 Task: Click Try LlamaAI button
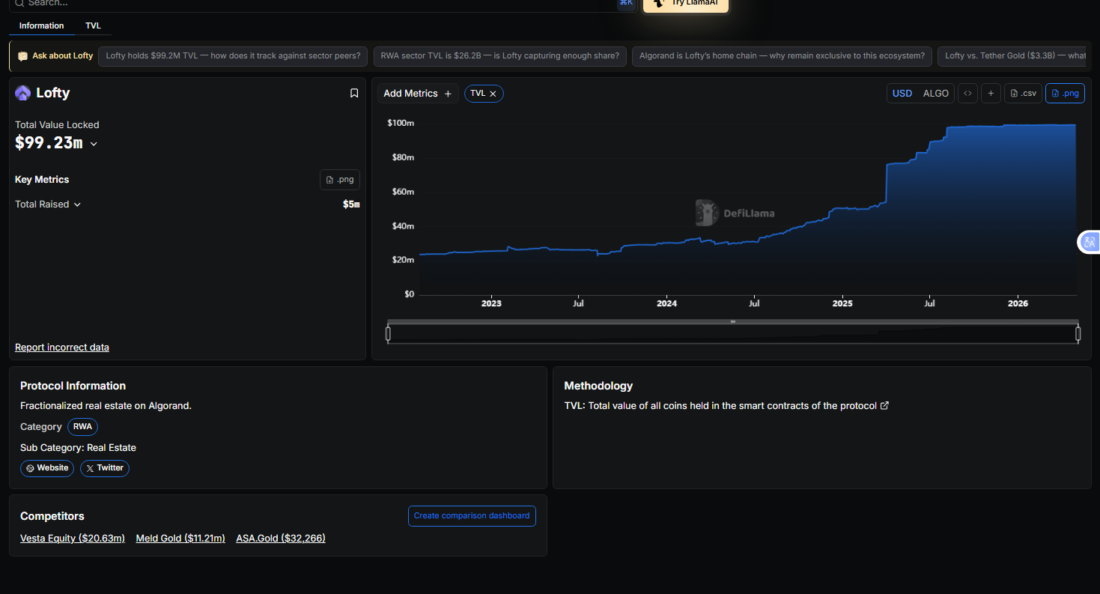pos(685,4)
